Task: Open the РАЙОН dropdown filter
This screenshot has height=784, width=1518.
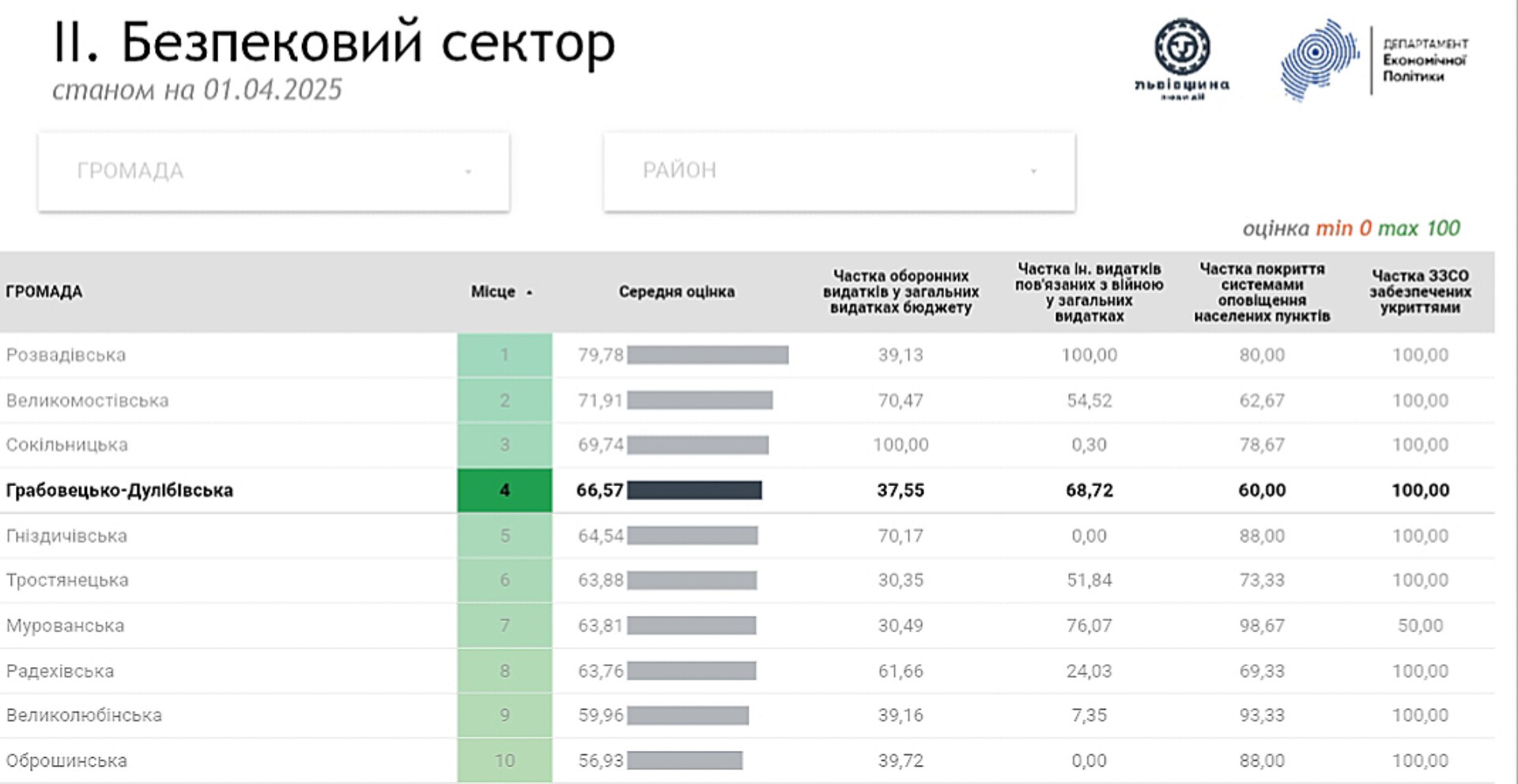Action: tap(838, 171)
